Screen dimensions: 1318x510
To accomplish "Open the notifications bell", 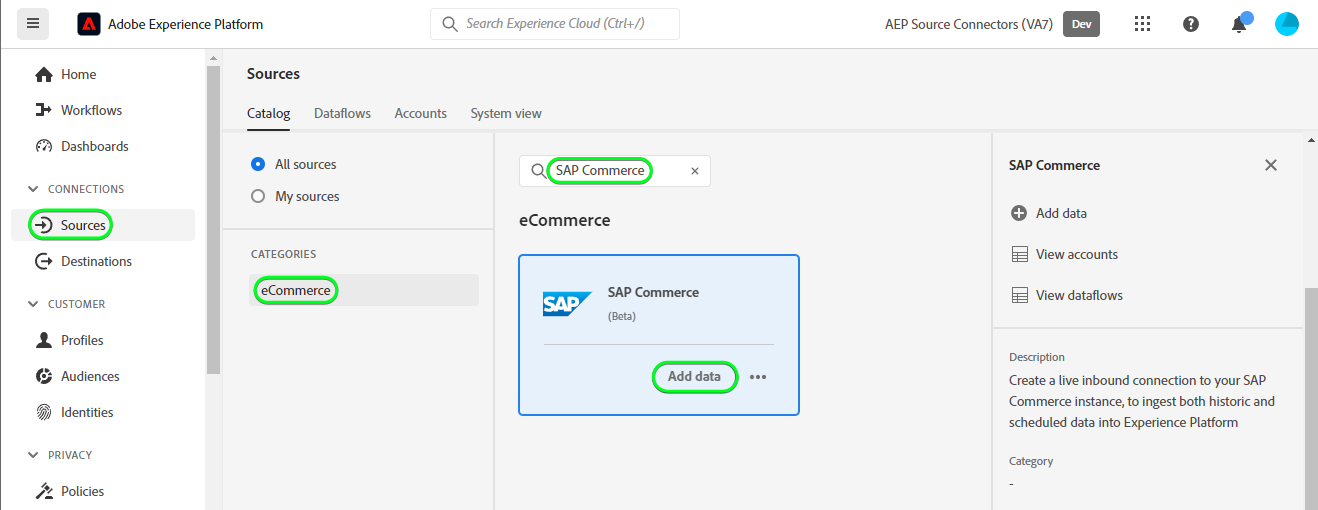I will (x=1239, y=24).
